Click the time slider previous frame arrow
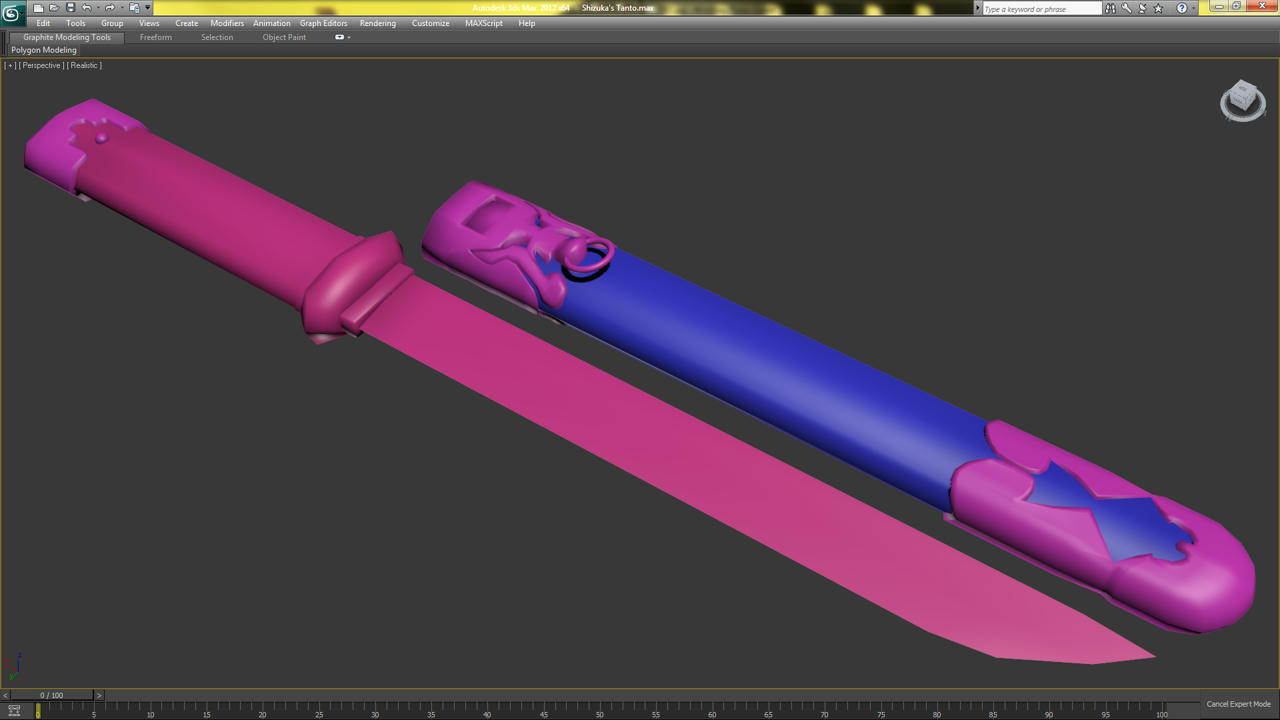This screenshot has height=720, width=1280. [5, 695]
